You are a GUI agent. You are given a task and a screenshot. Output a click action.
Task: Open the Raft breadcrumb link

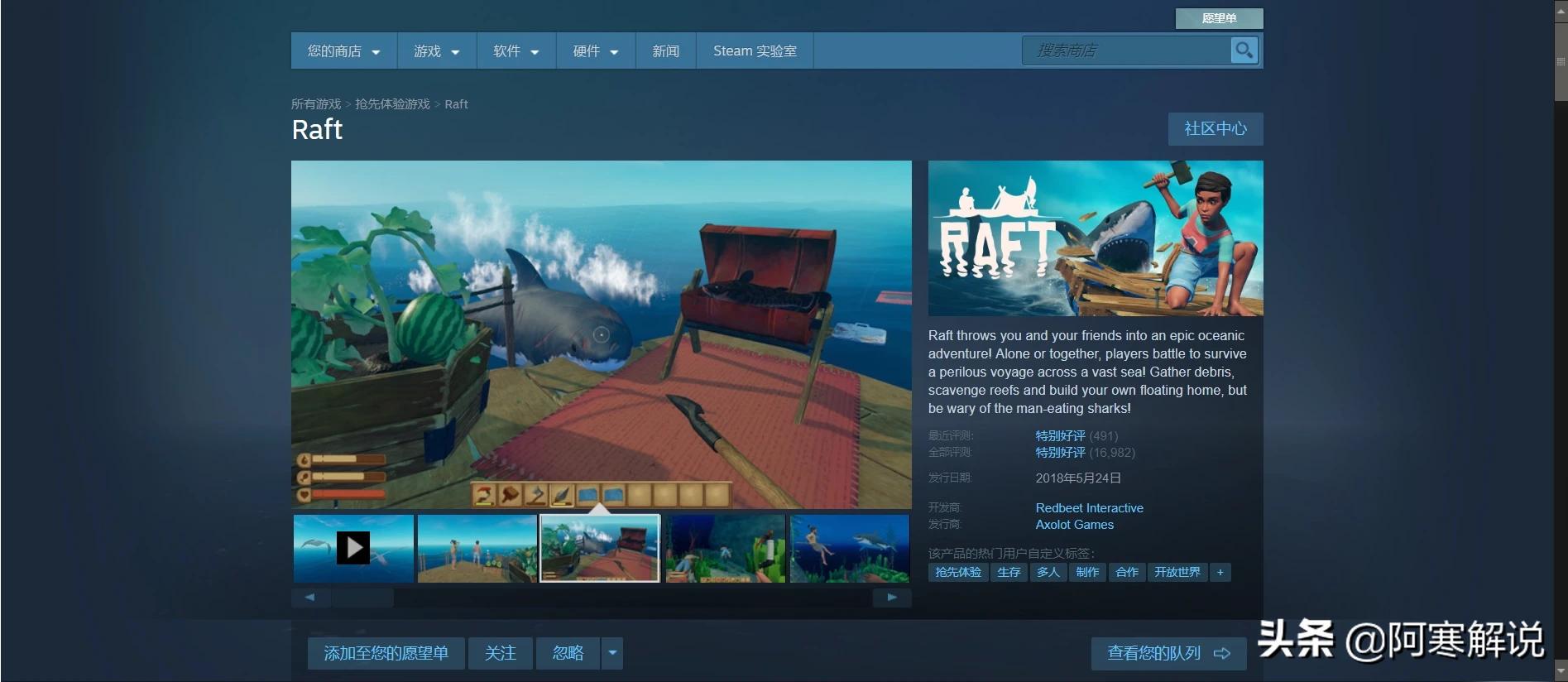point(456,104)
